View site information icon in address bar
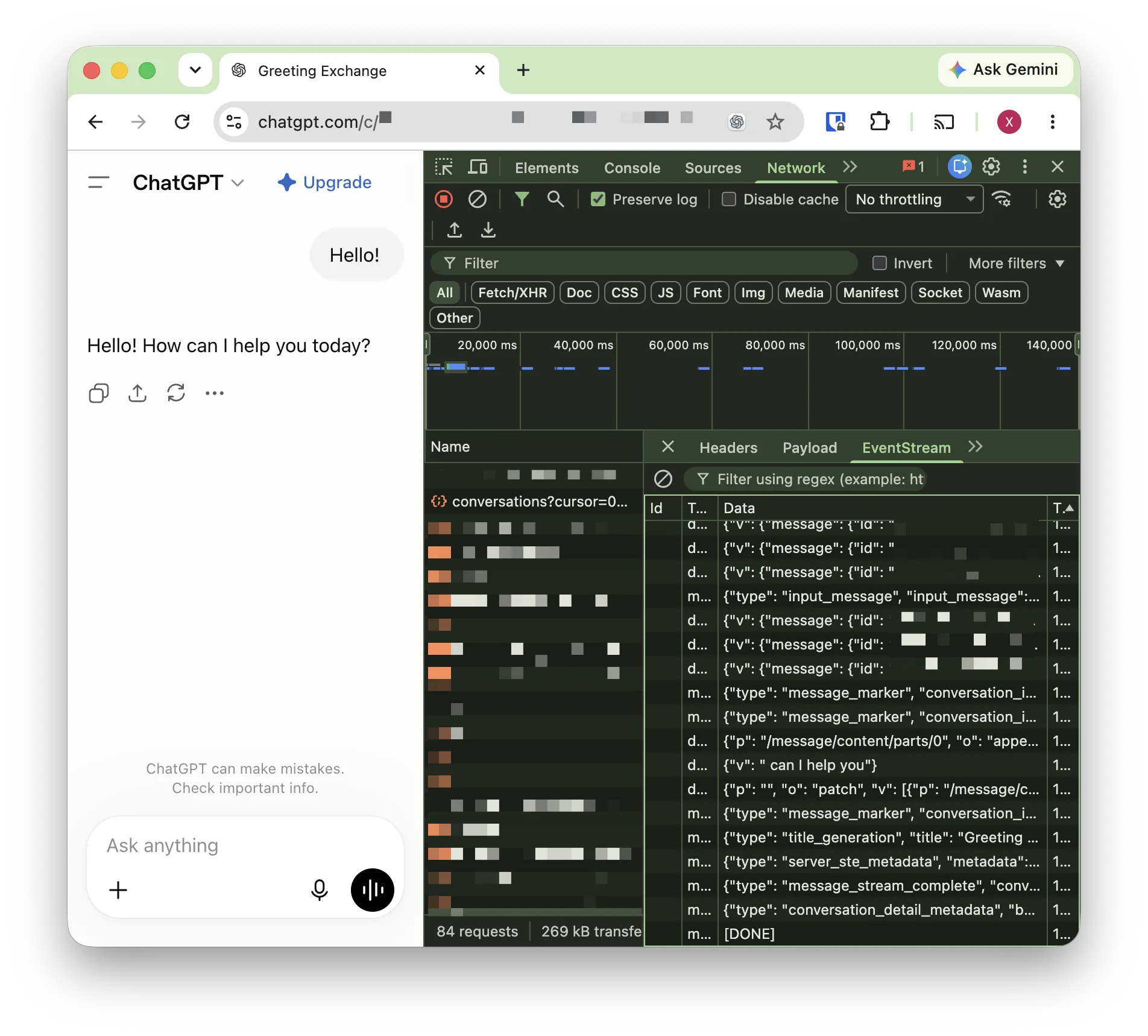This screenshot has width=1148, height=1036. coord(234,122)
